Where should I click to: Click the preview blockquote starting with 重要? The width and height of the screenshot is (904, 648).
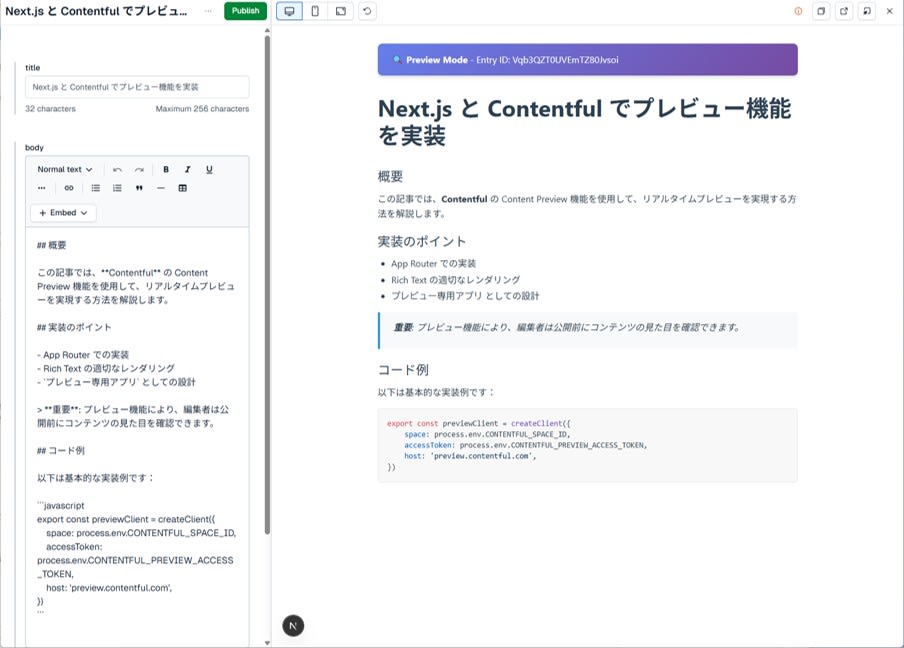pyautogui.click(x=587, y=330)
